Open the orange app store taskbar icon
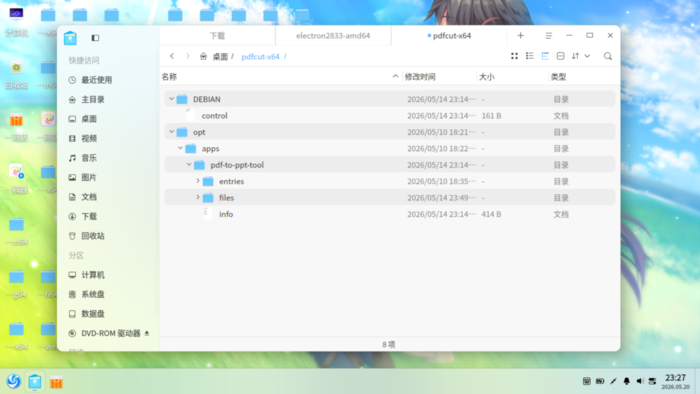Viewport: 700px width, 394px height. click(x=56, y=382)
